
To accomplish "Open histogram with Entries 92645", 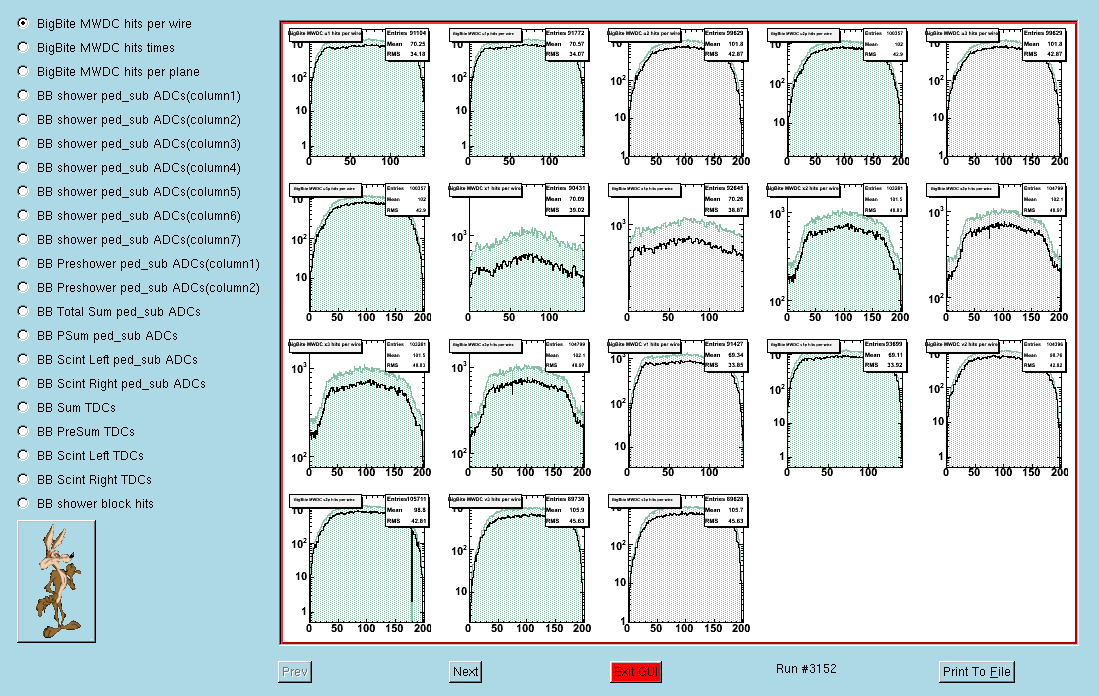I will pyautogui.click(x=678, y=254).
